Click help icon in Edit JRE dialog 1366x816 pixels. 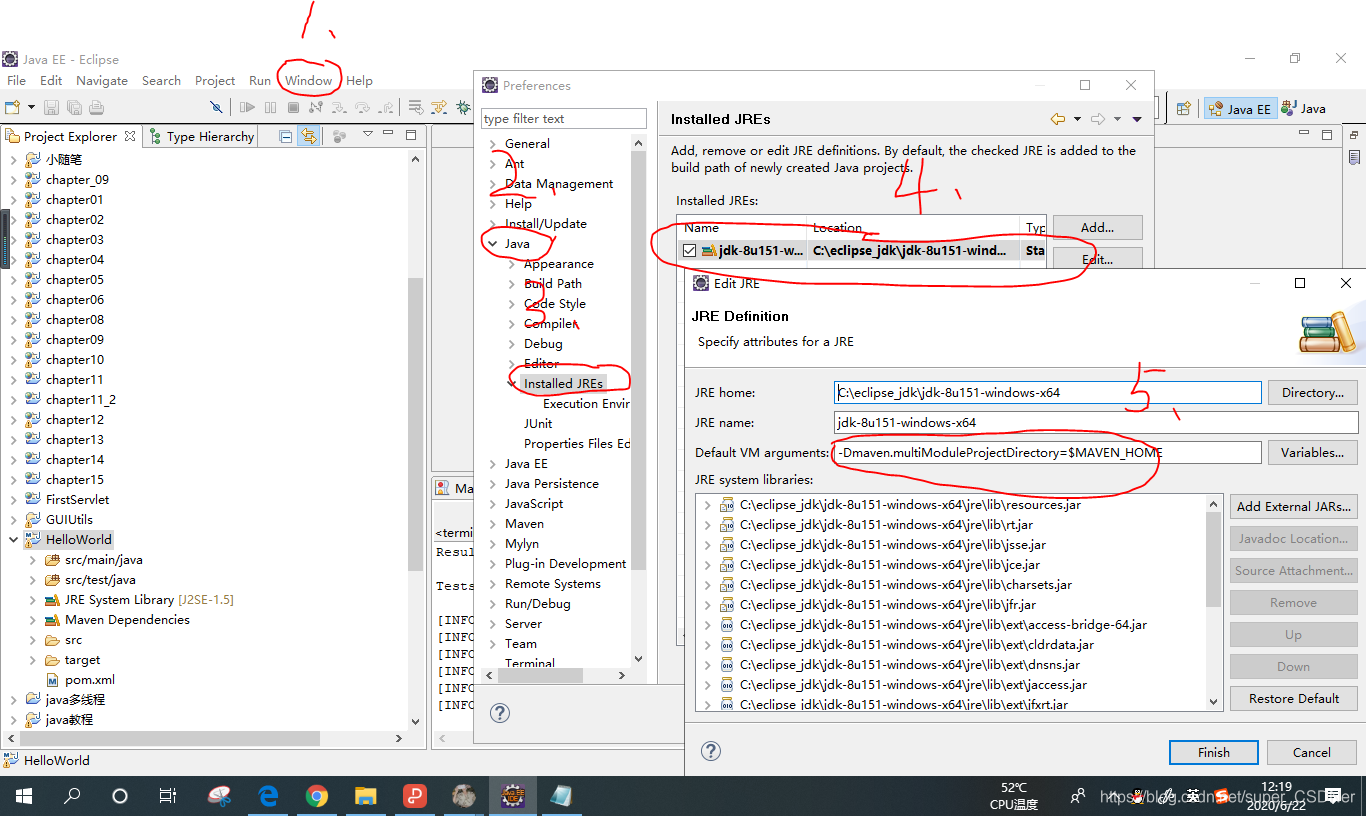710,751
